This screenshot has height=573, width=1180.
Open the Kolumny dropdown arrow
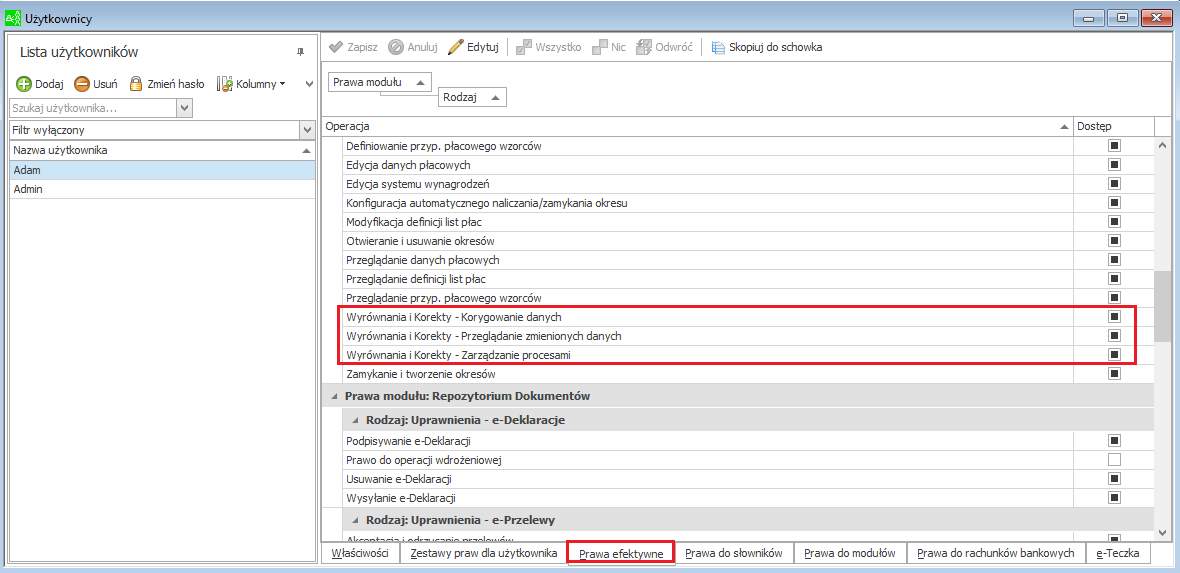coord(282,84)
